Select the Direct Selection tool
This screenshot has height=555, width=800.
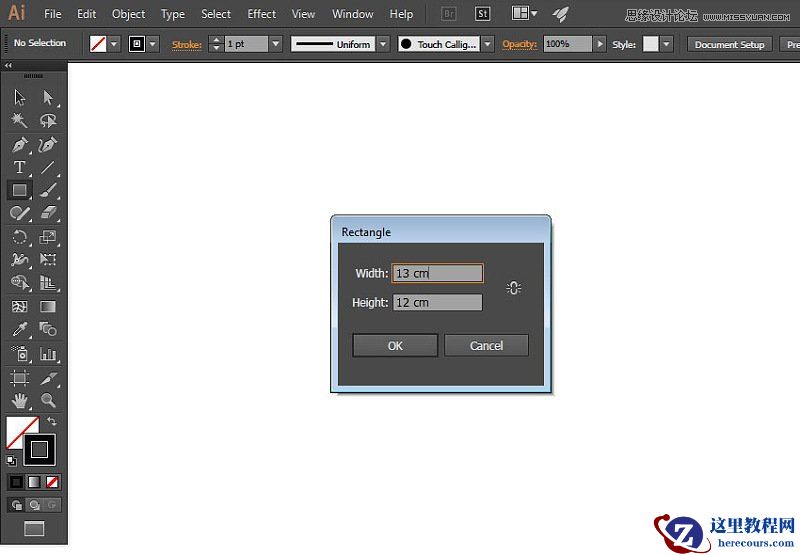tap(48, 97)
